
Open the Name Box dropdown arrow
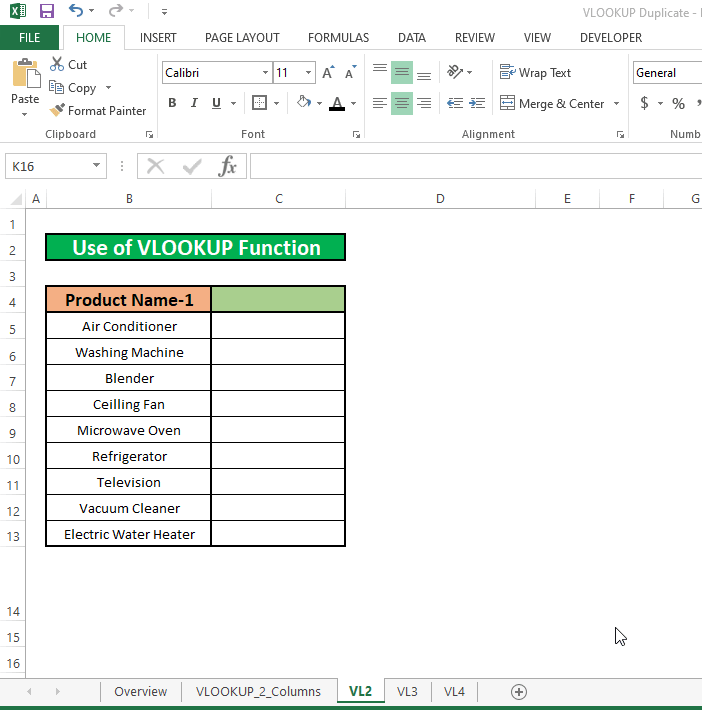pos(96,166)
